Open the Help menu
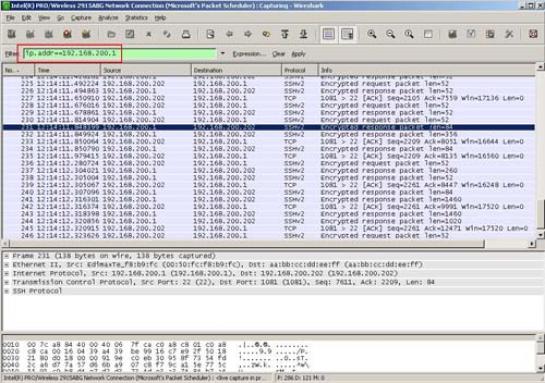 tap(160, 18)
